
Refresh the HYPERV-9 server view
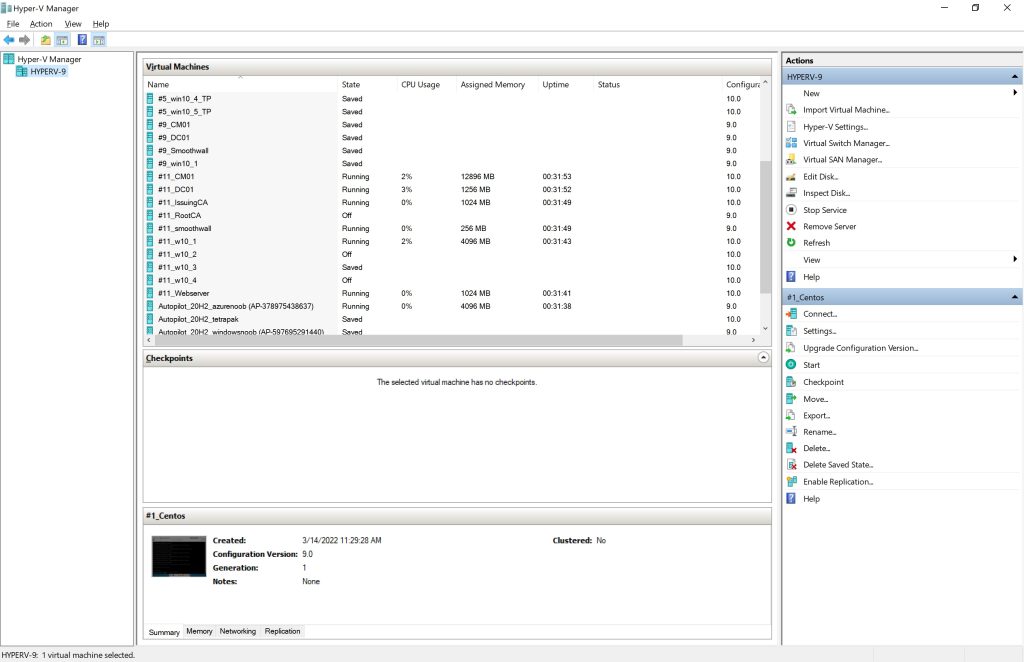tap(816, 242)
